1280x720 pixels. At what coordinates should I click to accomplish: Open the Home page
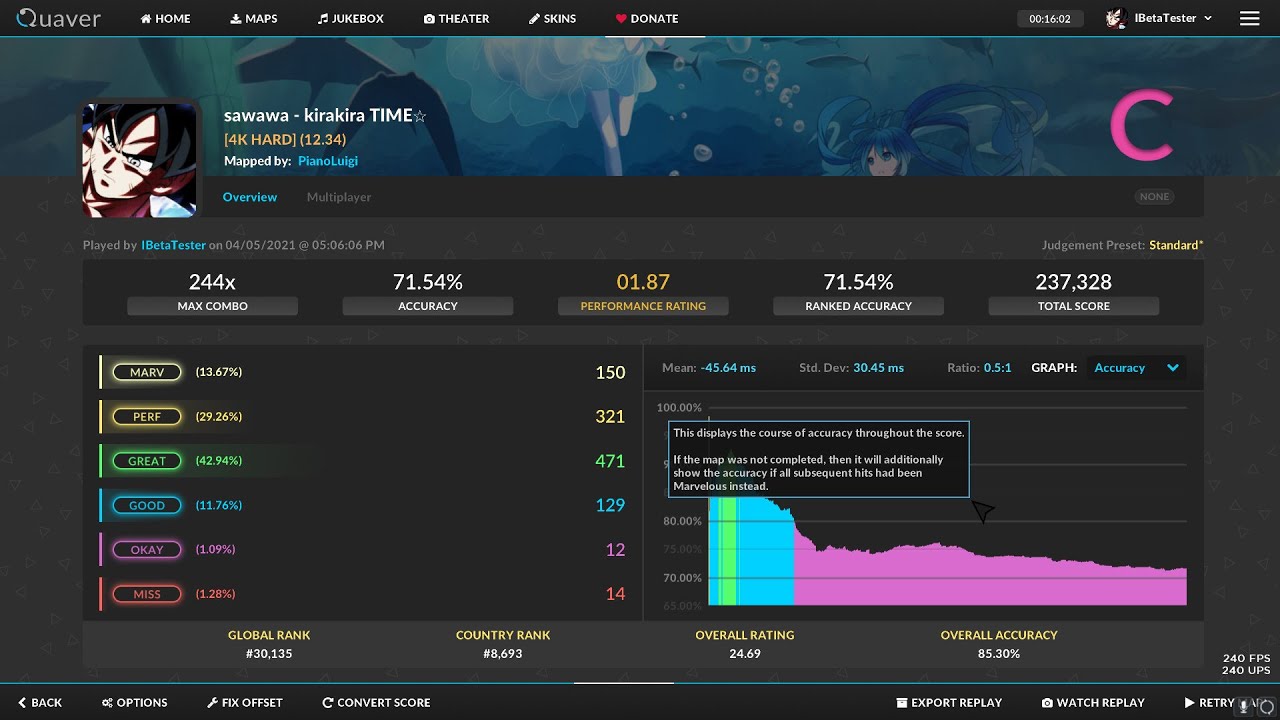[x=165, y=18]
